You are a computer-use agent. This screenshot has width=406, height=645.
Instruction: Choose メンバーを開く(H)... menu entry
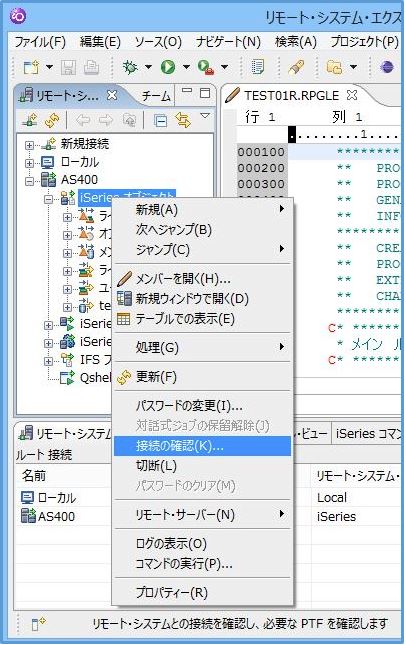(202, 279)
